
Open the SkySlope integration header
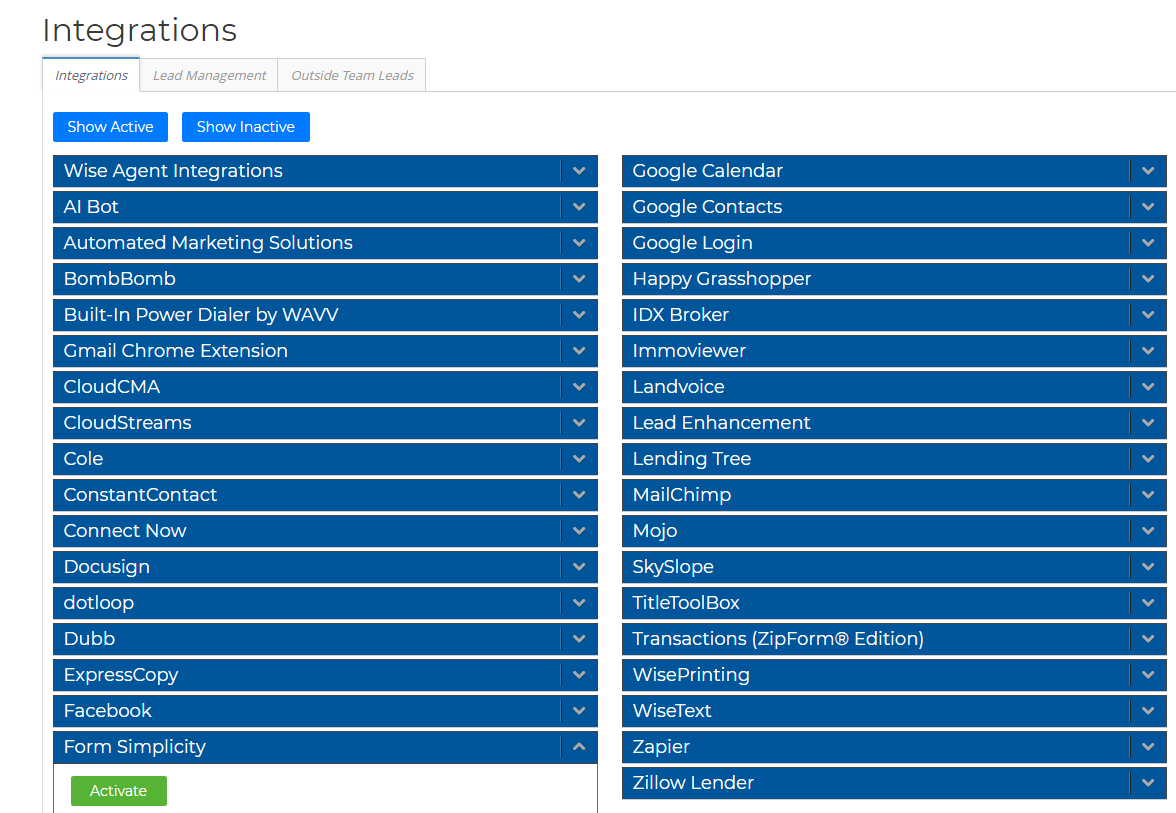coord(894,566)
